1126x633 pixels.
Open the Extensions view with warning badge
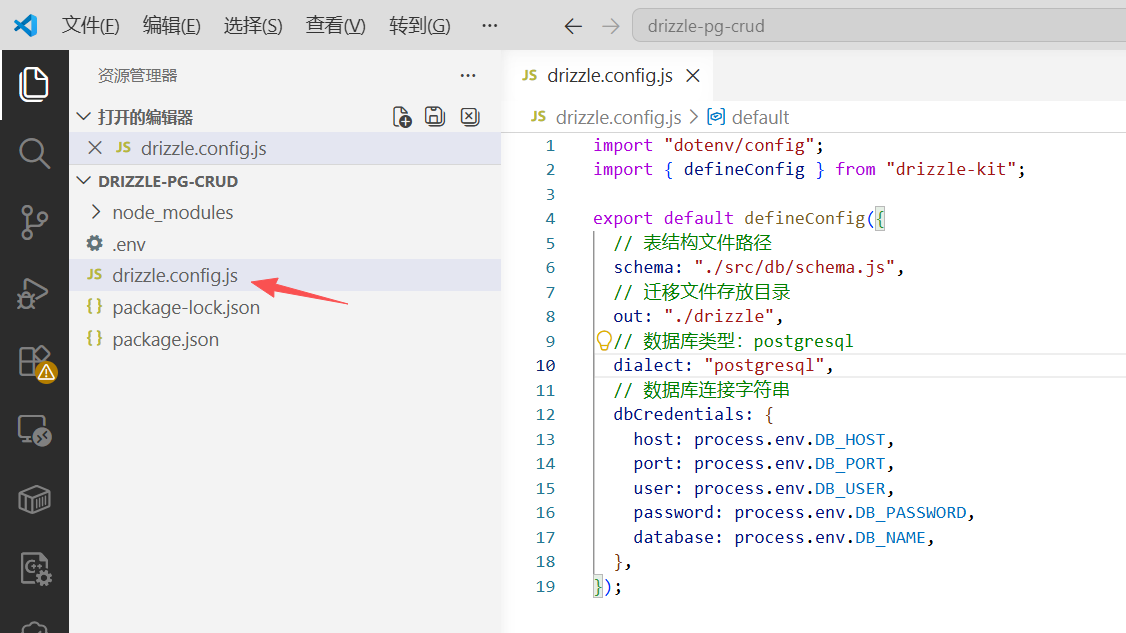tap(36, 363)
